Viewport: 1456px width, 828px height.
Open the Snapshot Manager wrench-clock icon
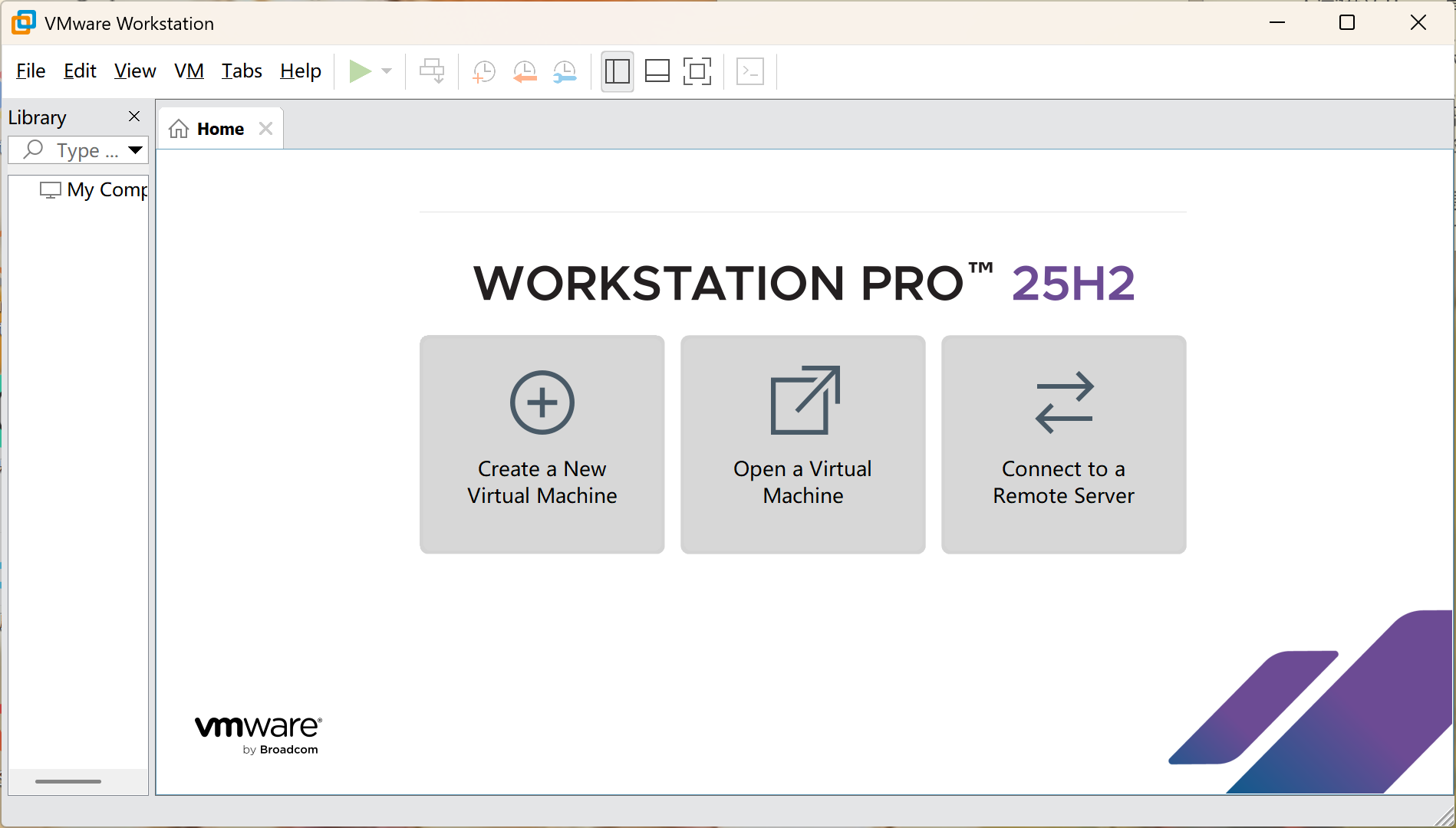(565, 71)
